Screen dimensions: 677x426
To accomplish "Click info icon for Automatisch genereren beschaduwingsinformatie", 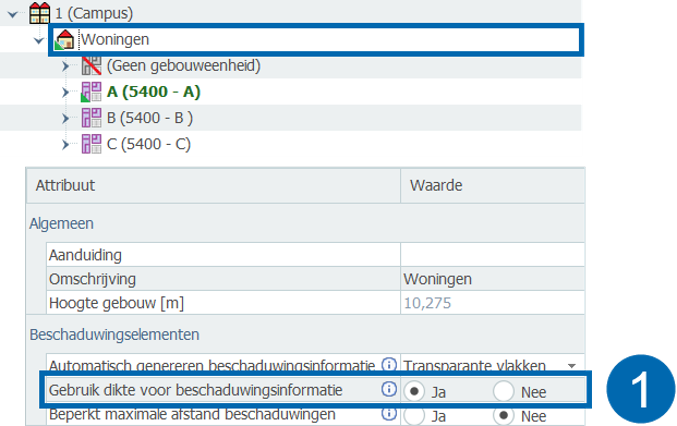I will (389, 365).
